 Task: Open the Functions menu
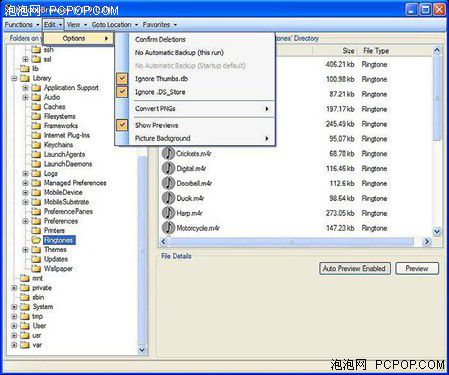[22, 25]
